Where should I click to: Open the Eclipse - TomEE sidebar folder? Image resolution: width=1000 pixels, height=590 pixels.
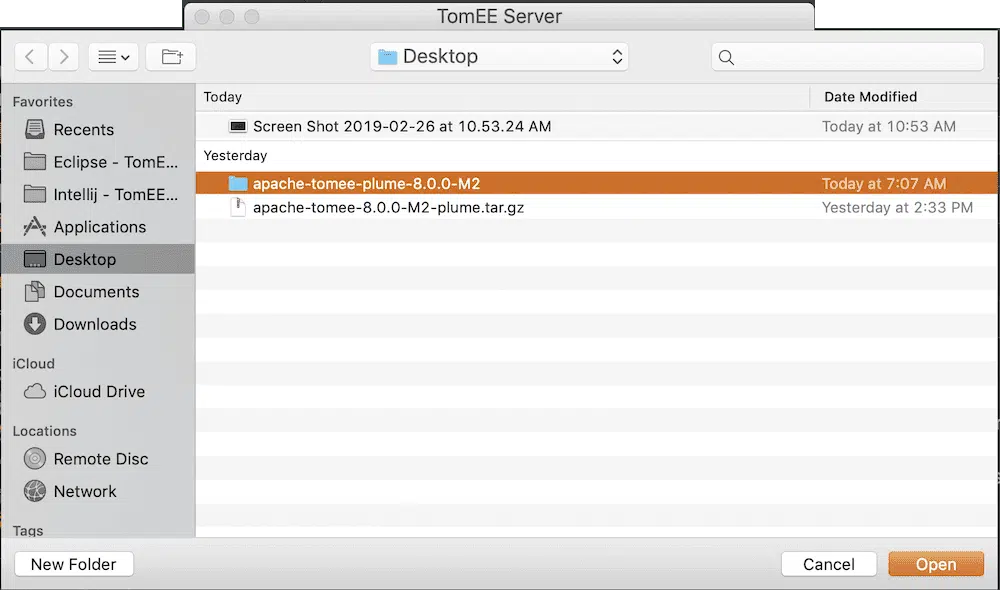tap(100, 162)
